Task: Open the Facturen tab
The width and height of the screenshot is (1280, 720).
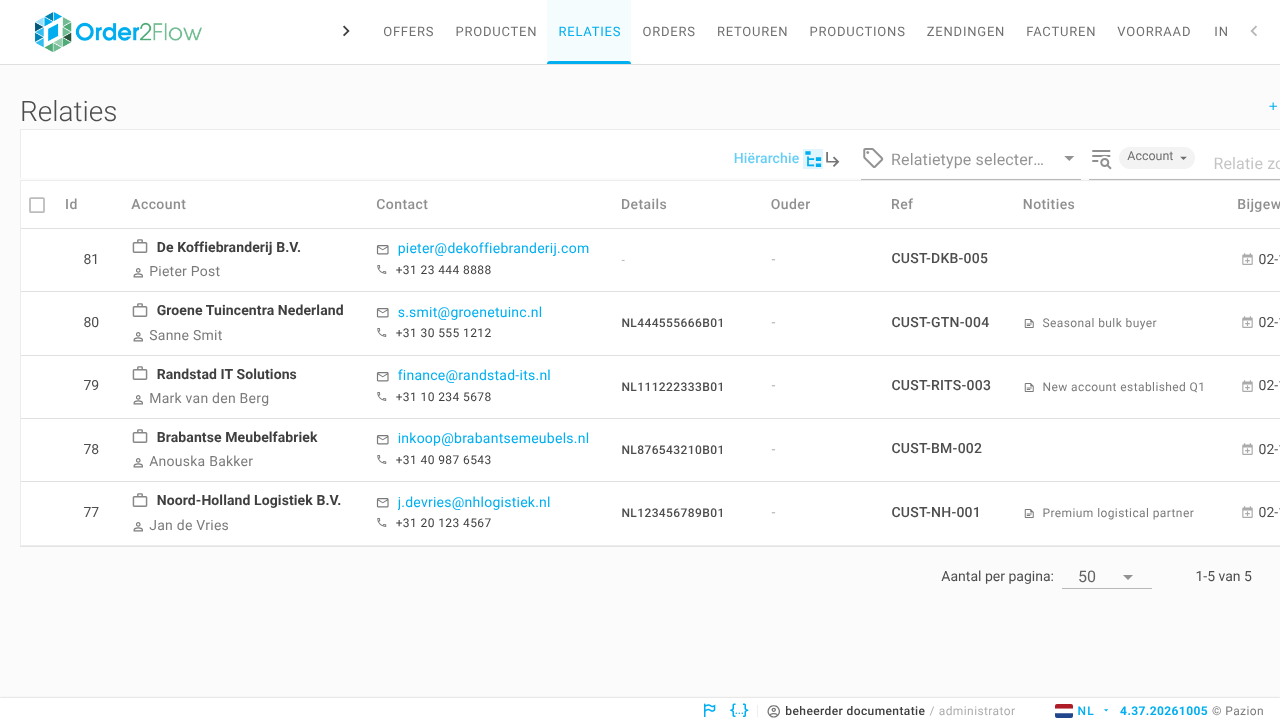Action: pos(1061,32)
